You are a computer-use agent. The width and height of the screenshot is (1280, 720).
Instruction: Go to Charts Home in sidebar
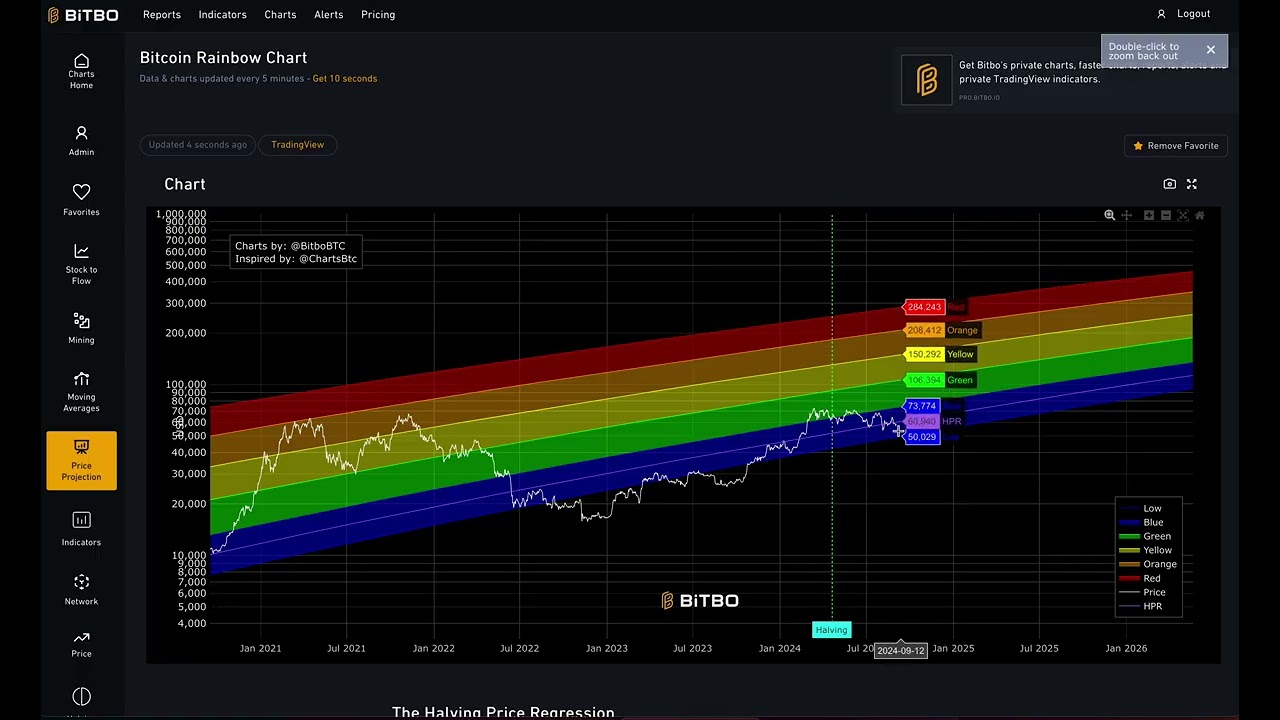tap(81, 72)
